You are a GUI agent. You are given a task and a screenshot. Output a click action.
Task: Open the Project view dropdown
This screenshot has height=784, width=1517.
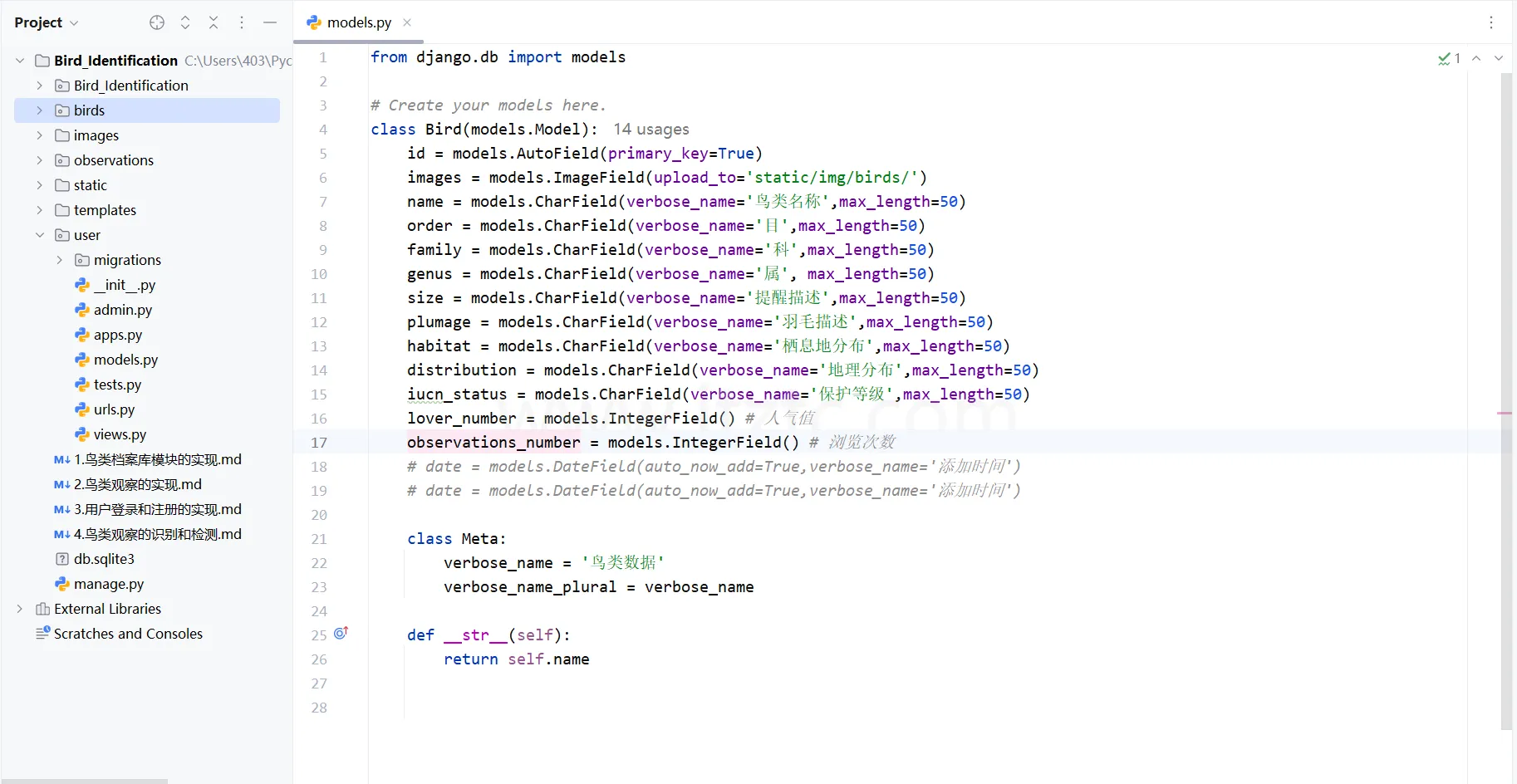(47, 22)
